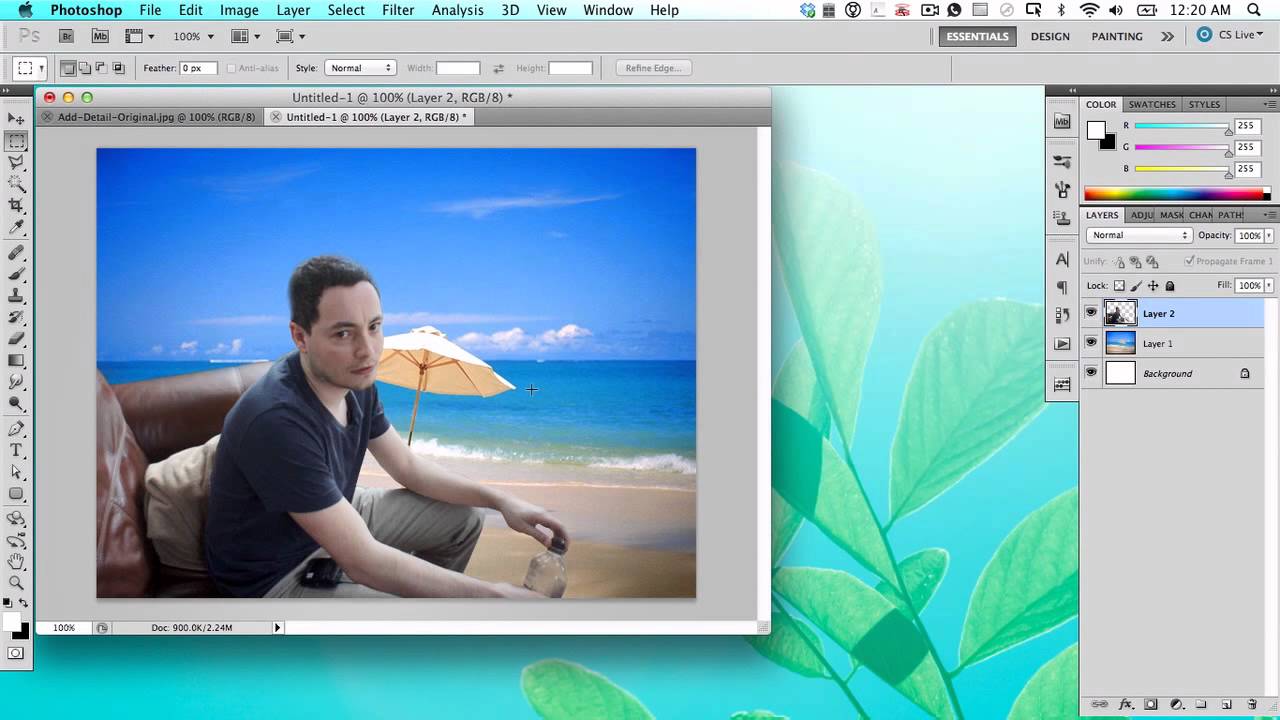Select the Rectangular Marquee tool in toolbox
The image size is (1280, 720).
(x=16, y=141)
